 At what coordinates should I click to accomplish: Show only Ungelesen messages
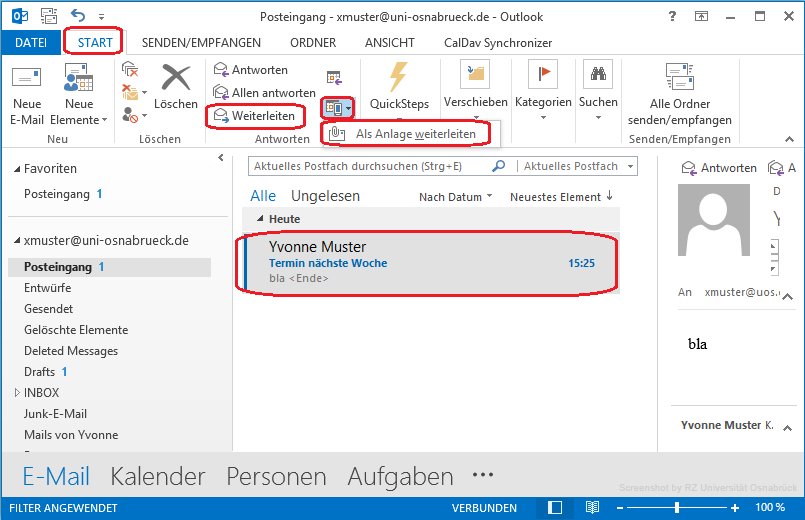pyautogui.click(x=325, y=196)
